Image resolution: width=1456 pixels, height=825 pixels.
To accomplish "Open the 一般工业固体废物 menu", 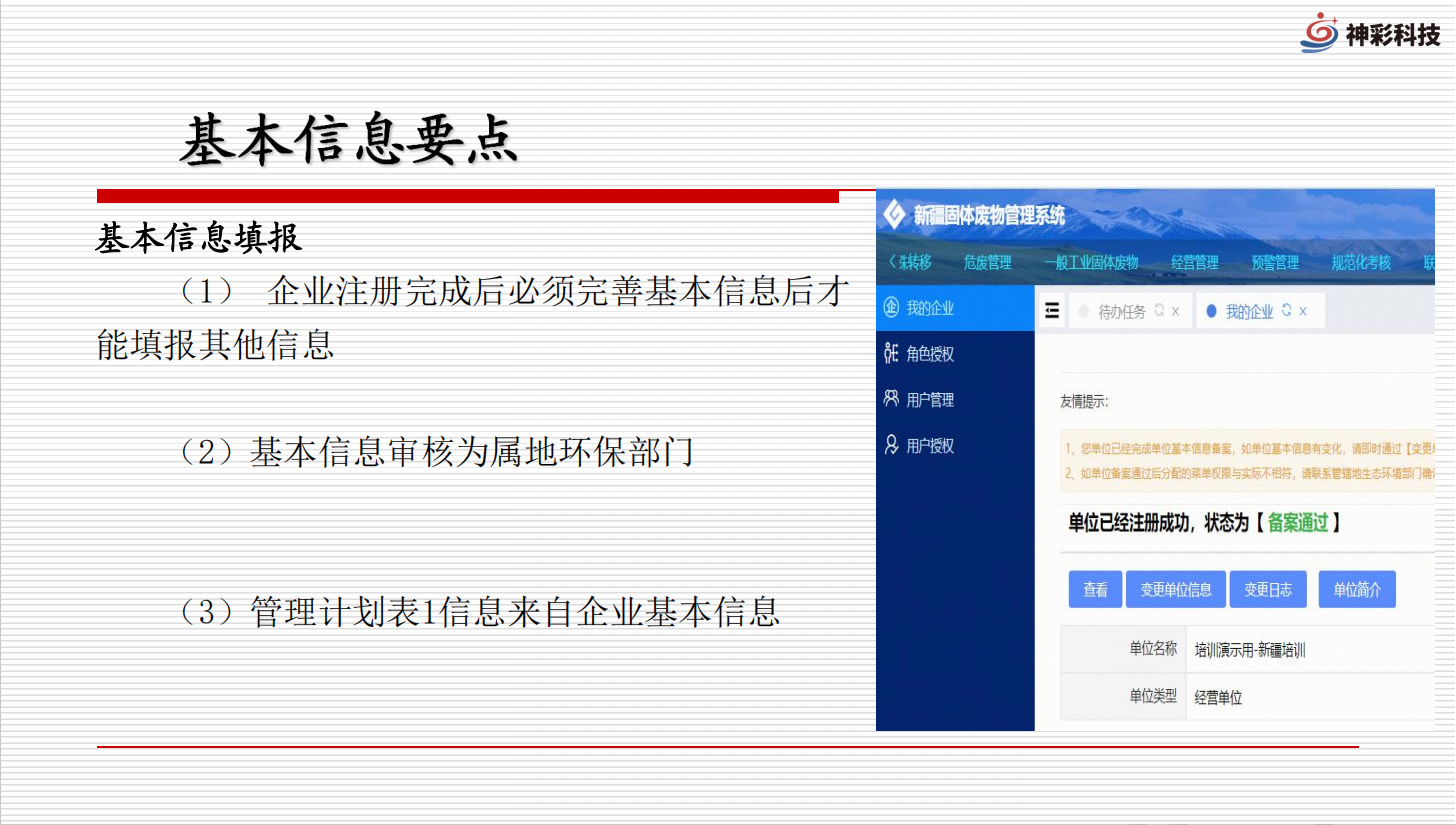I will tap(1091, 263).
